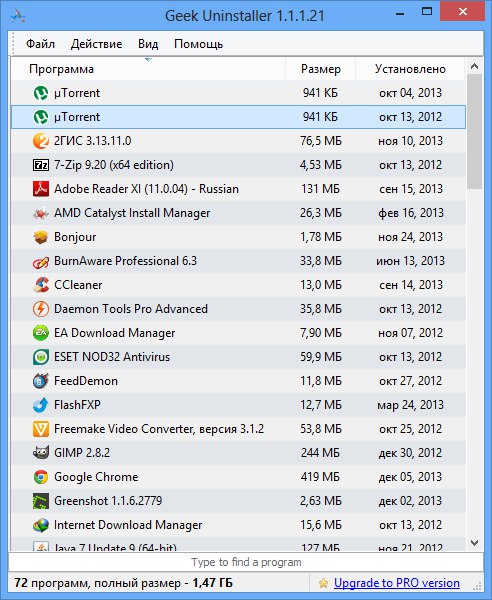The height and width of the screenshot is (600, 492).
Task: Click the 244 МБ size cell
Action: [x=320, y=453]
